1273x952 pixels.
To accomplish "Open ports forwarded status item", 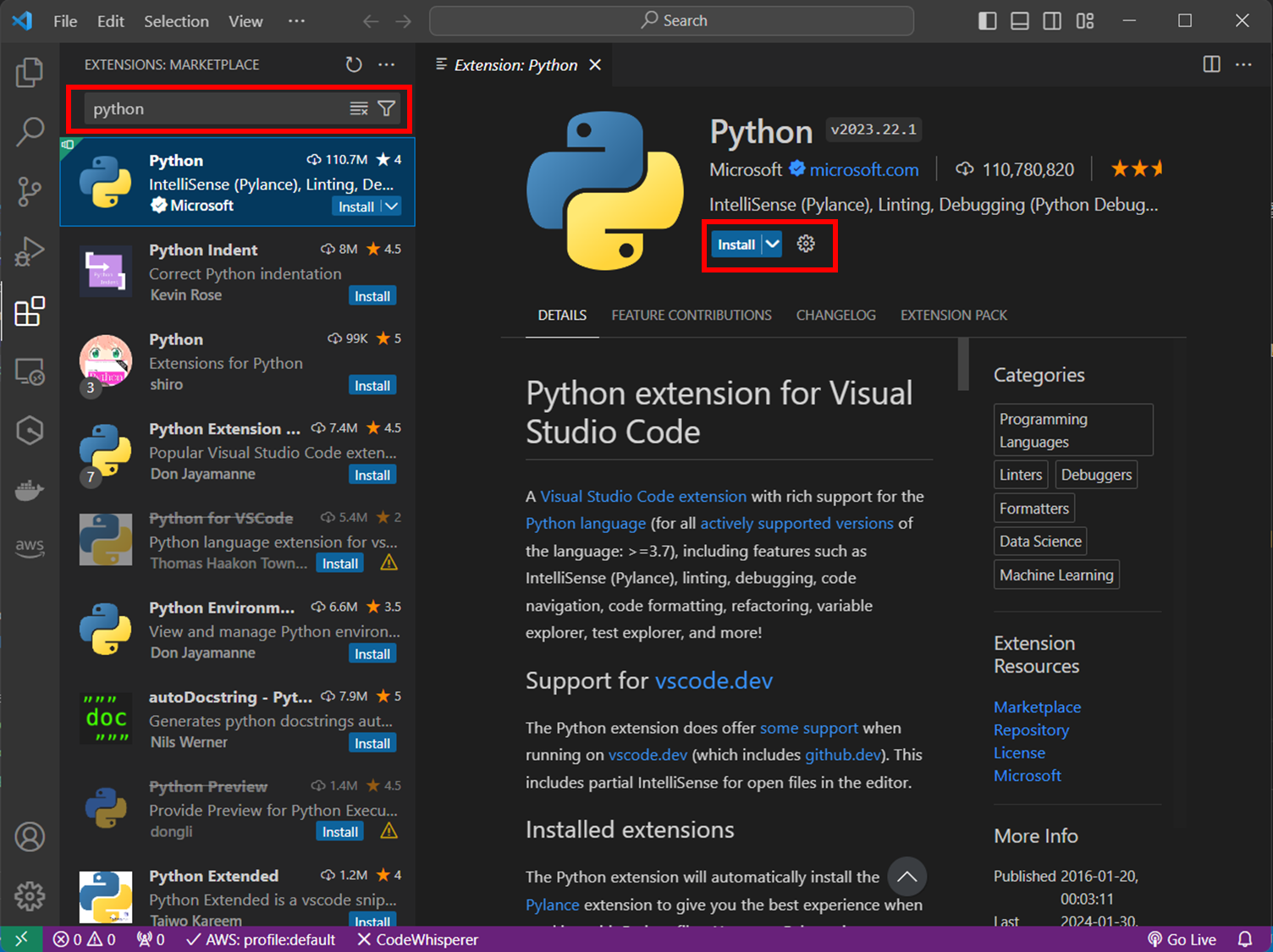I will 151,939.
